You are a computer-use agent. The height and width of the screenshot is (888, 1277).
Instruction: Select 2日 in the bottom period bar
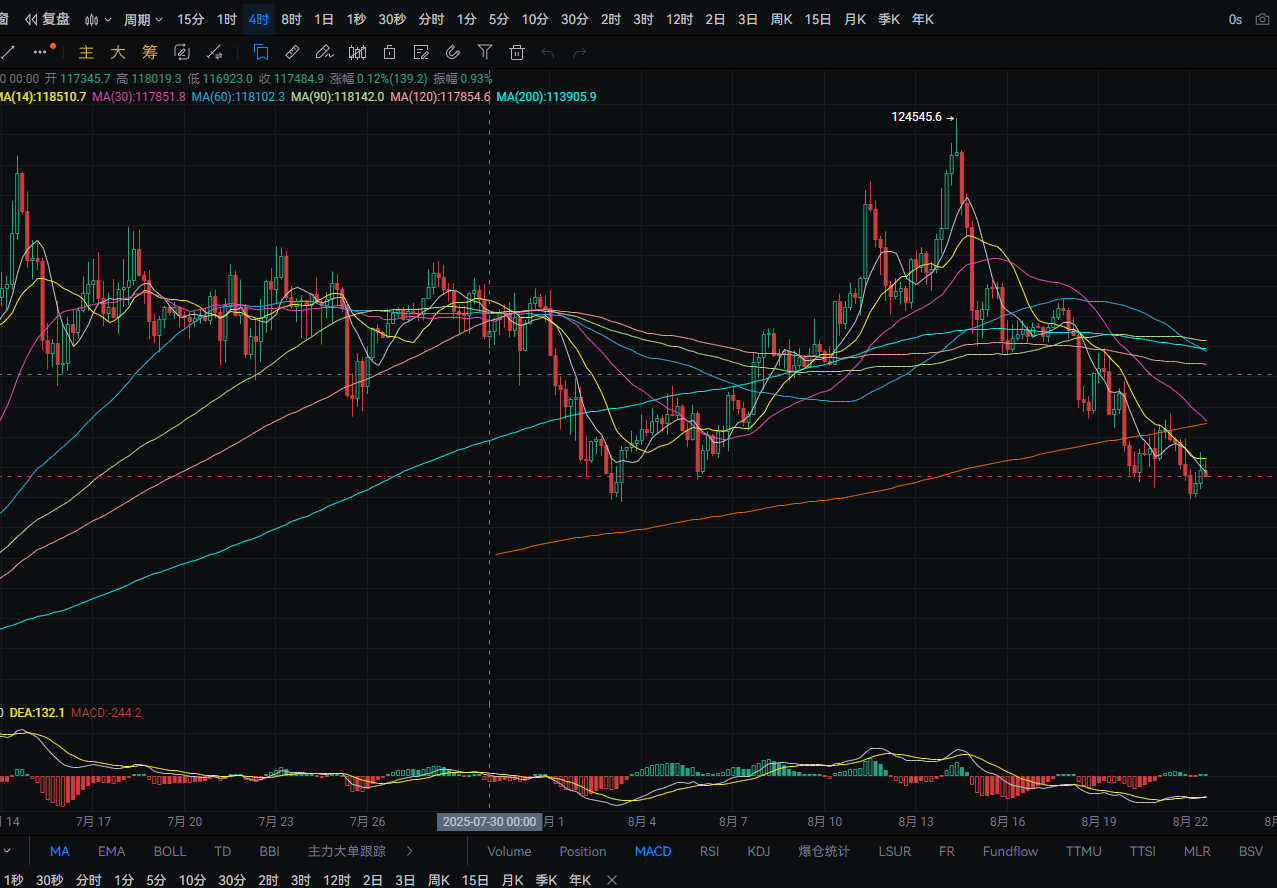[x=372, y=880]
